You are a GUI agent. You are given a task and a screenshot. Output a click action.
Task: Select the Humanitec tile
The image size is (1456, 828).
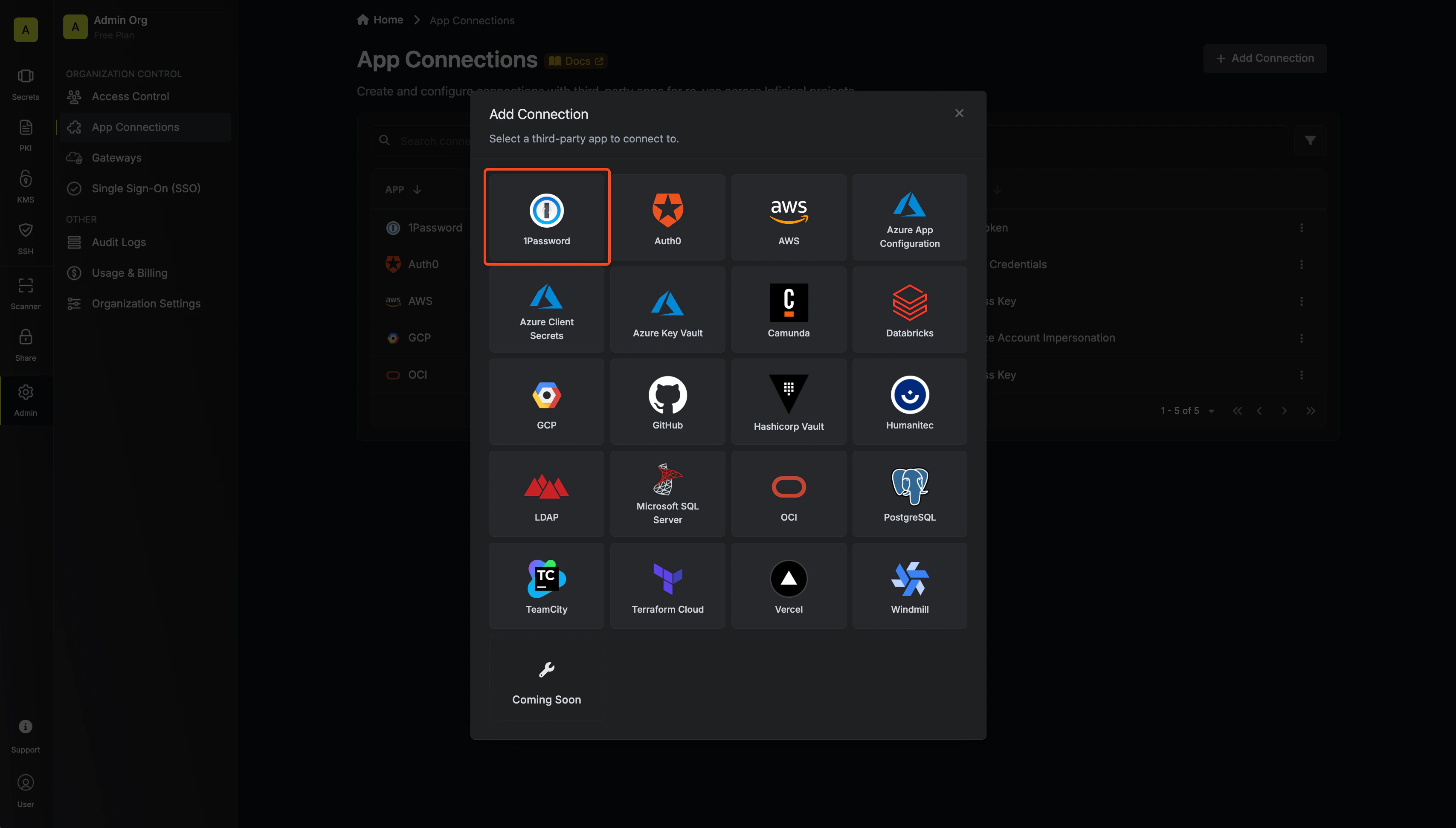pyautogui.click(x=909, y=401)
